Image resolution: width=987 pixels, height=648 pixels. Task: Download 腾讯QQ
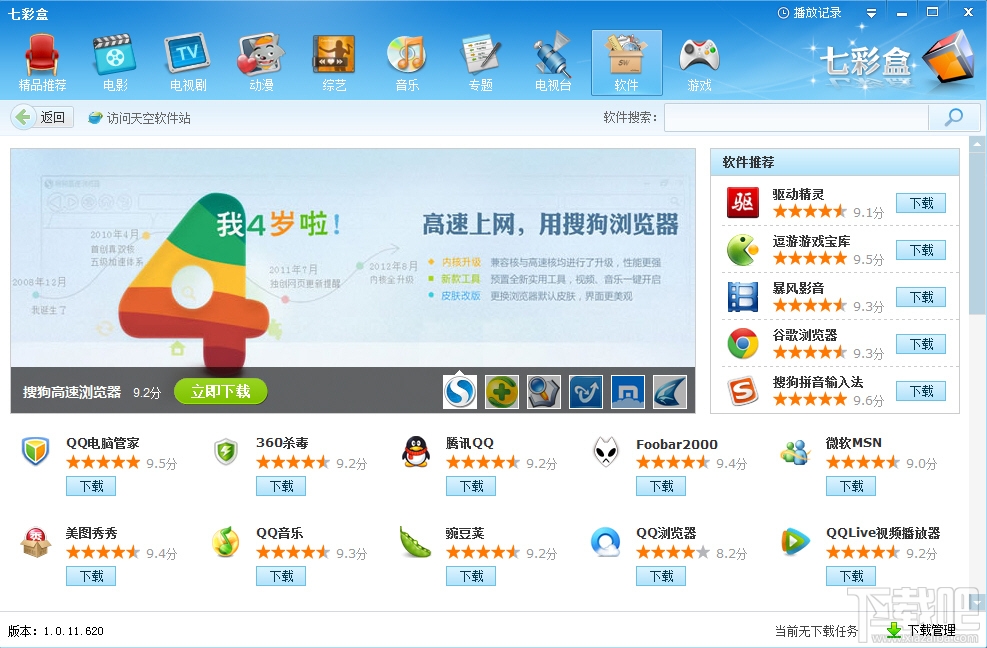(471, 486)
